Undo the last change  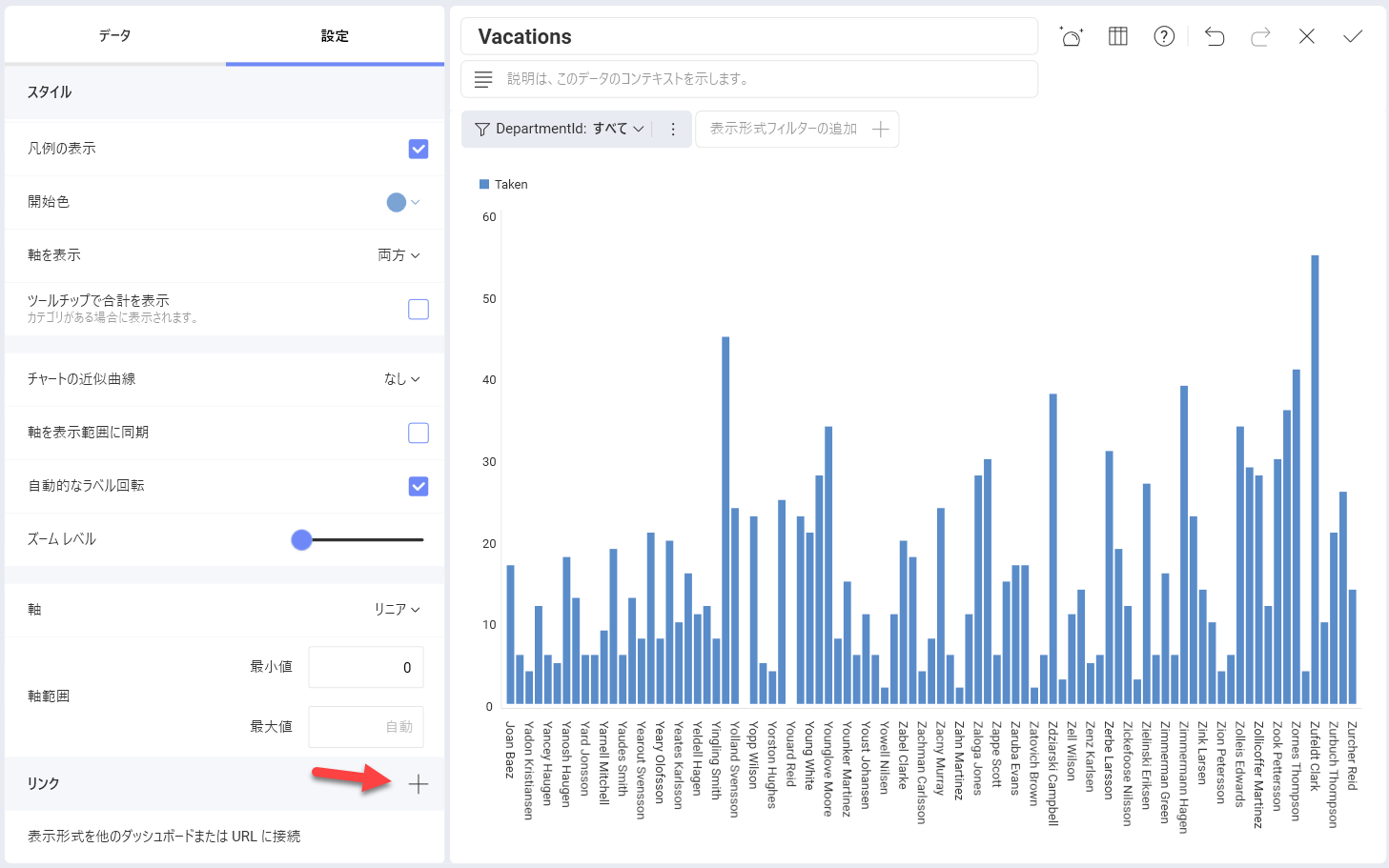coord(1215,36)
